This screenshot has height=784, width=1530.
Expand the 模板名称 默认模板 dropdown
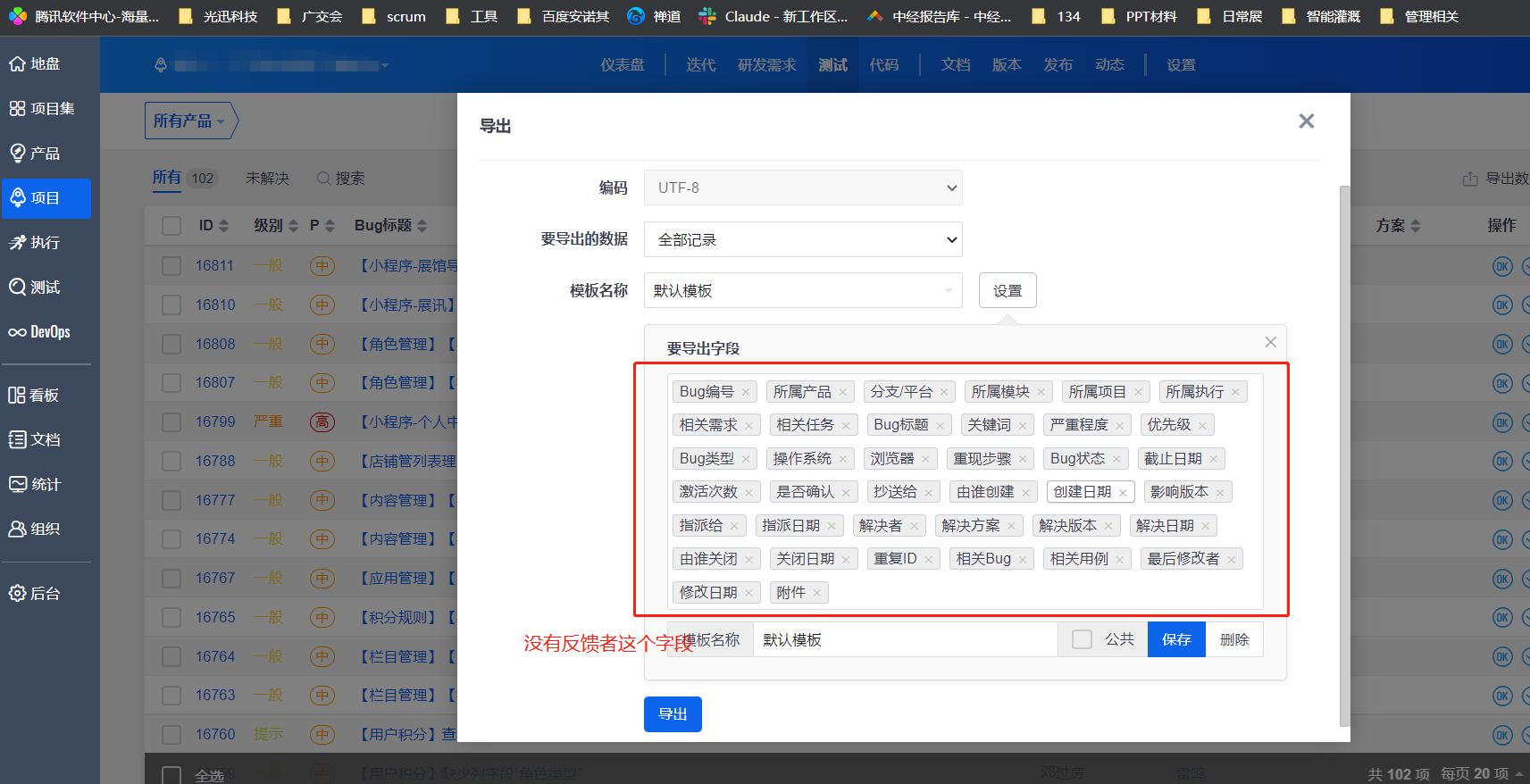pos(802,290)
